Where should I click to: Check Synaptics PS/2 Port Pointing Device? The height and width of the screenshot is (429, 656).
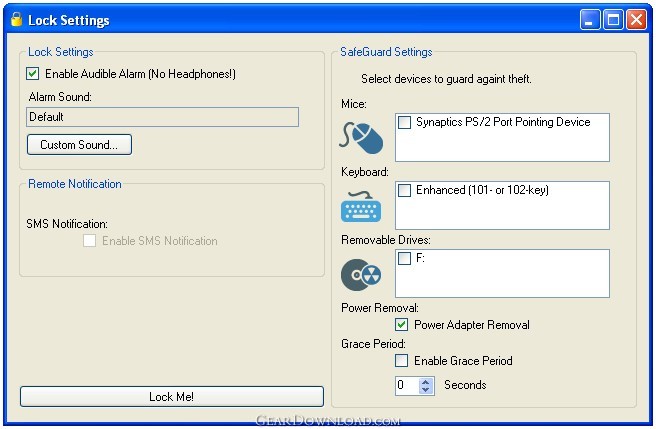click(x=404, y=122)
